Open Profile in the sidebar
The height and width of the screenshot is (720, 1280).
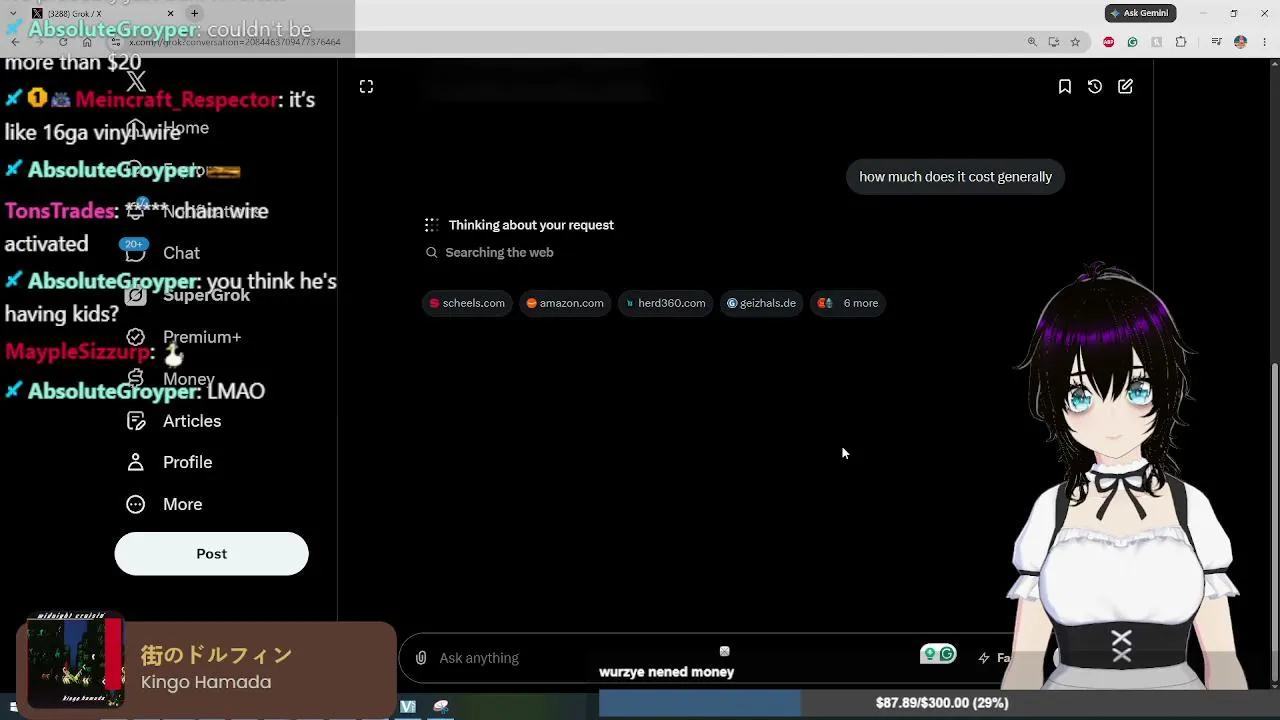click(170, 462)
